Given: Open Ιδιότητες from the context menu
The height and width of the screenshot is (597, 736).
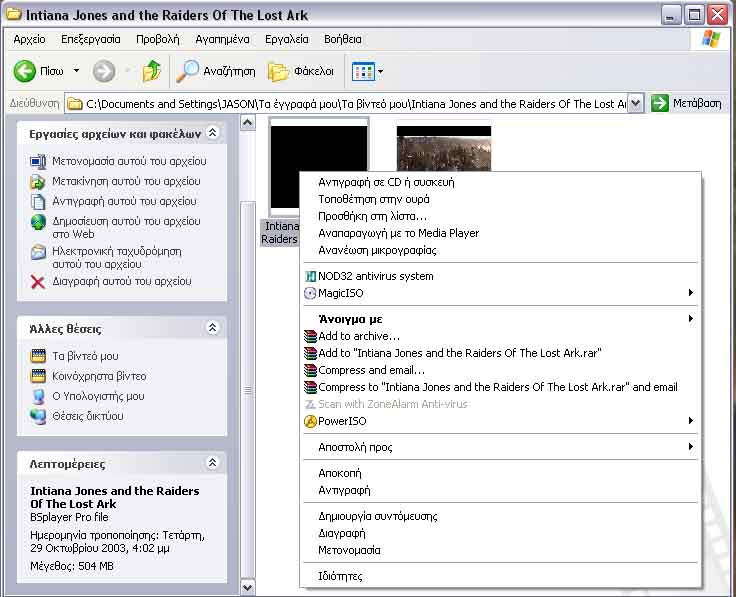Looking at the screenshot, I should 500,576.
